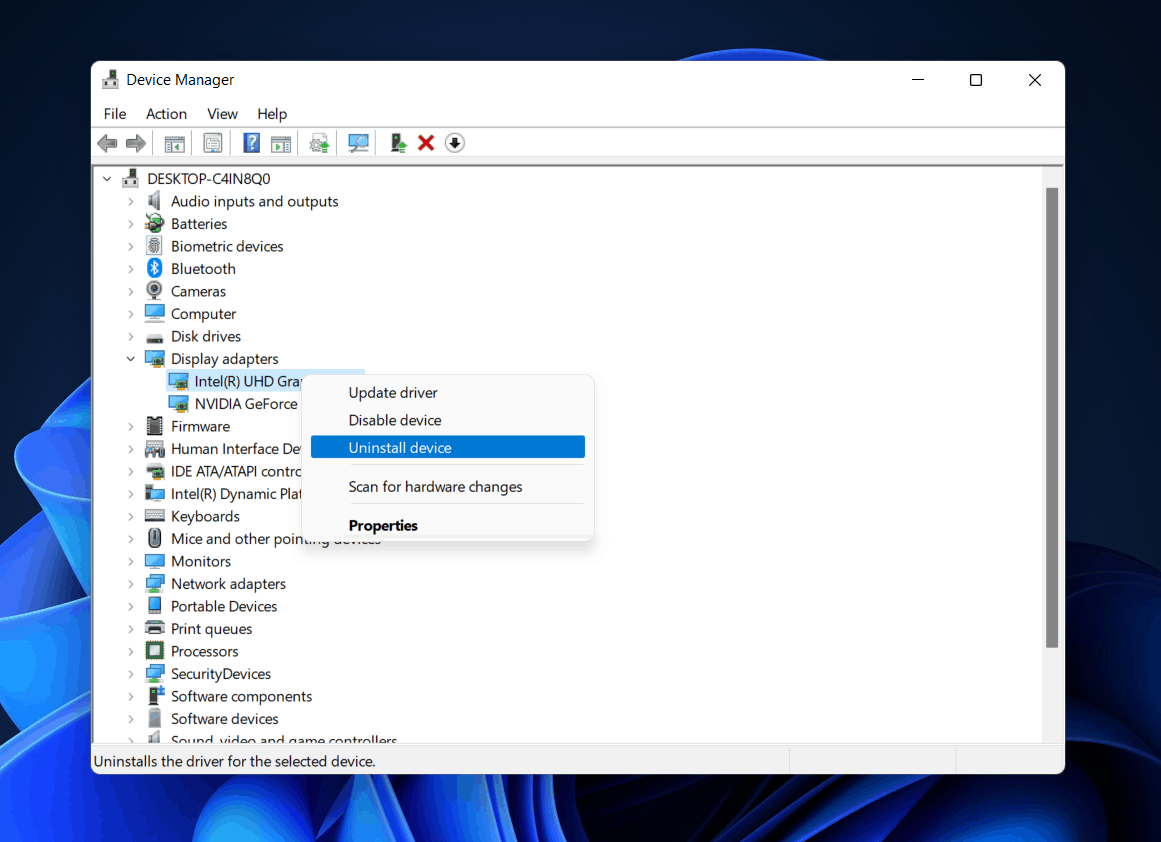
Task: Click the vertical scrollbar of the device list
Action: [x=1051, y=416]
